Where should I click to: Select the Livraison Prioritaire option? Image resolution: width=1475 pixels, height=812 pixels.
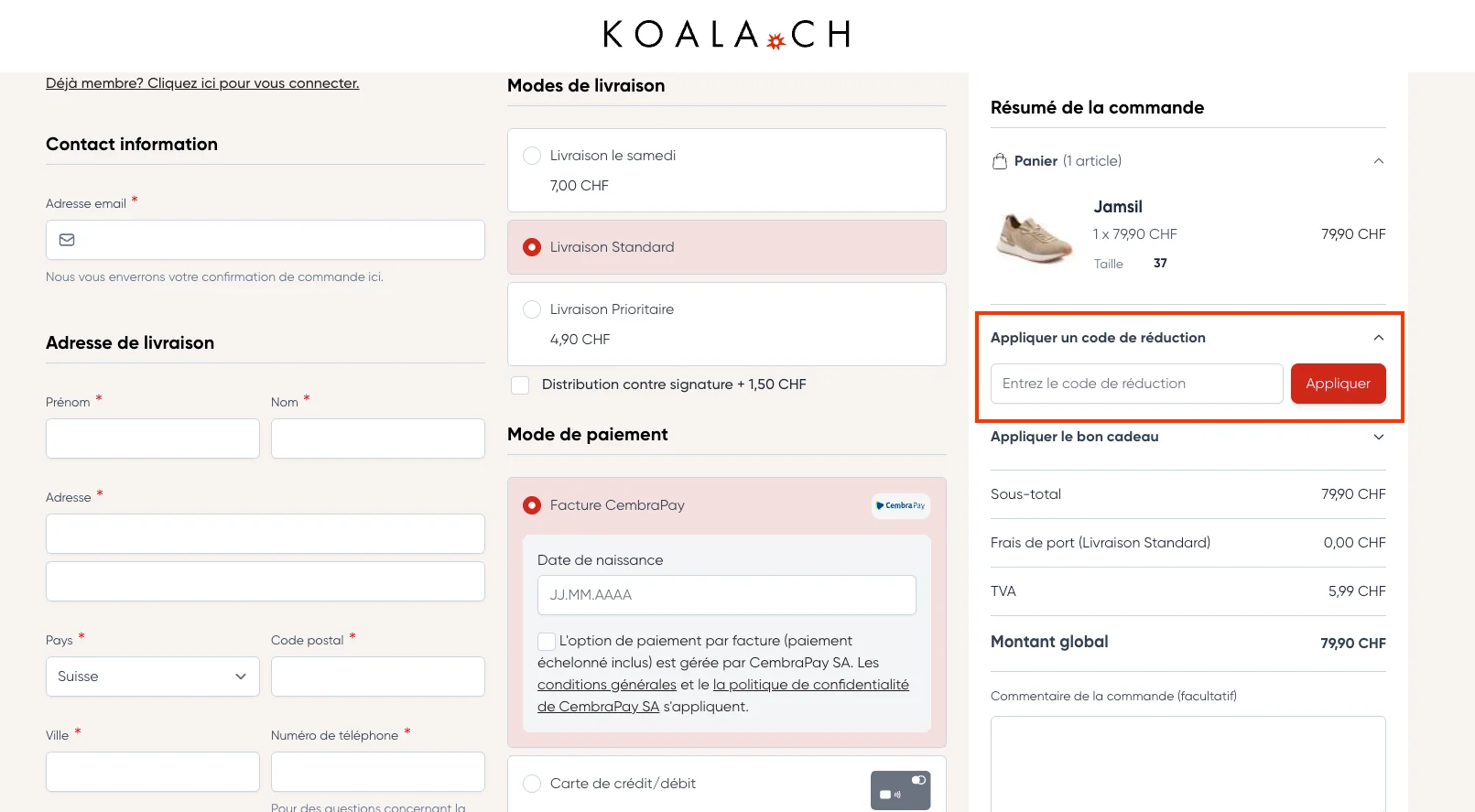tap(532, 309)
